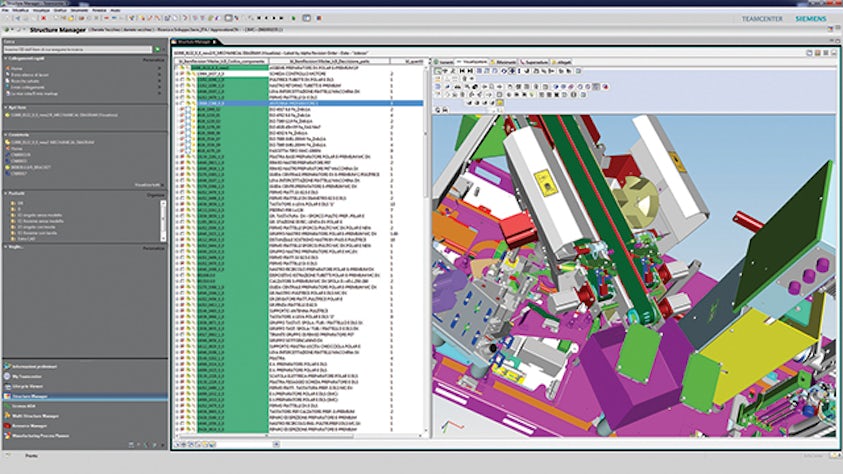Click next-step icon in viewer toolbar
The width and height of the screenshot is (843, 474).
[470, 71]
